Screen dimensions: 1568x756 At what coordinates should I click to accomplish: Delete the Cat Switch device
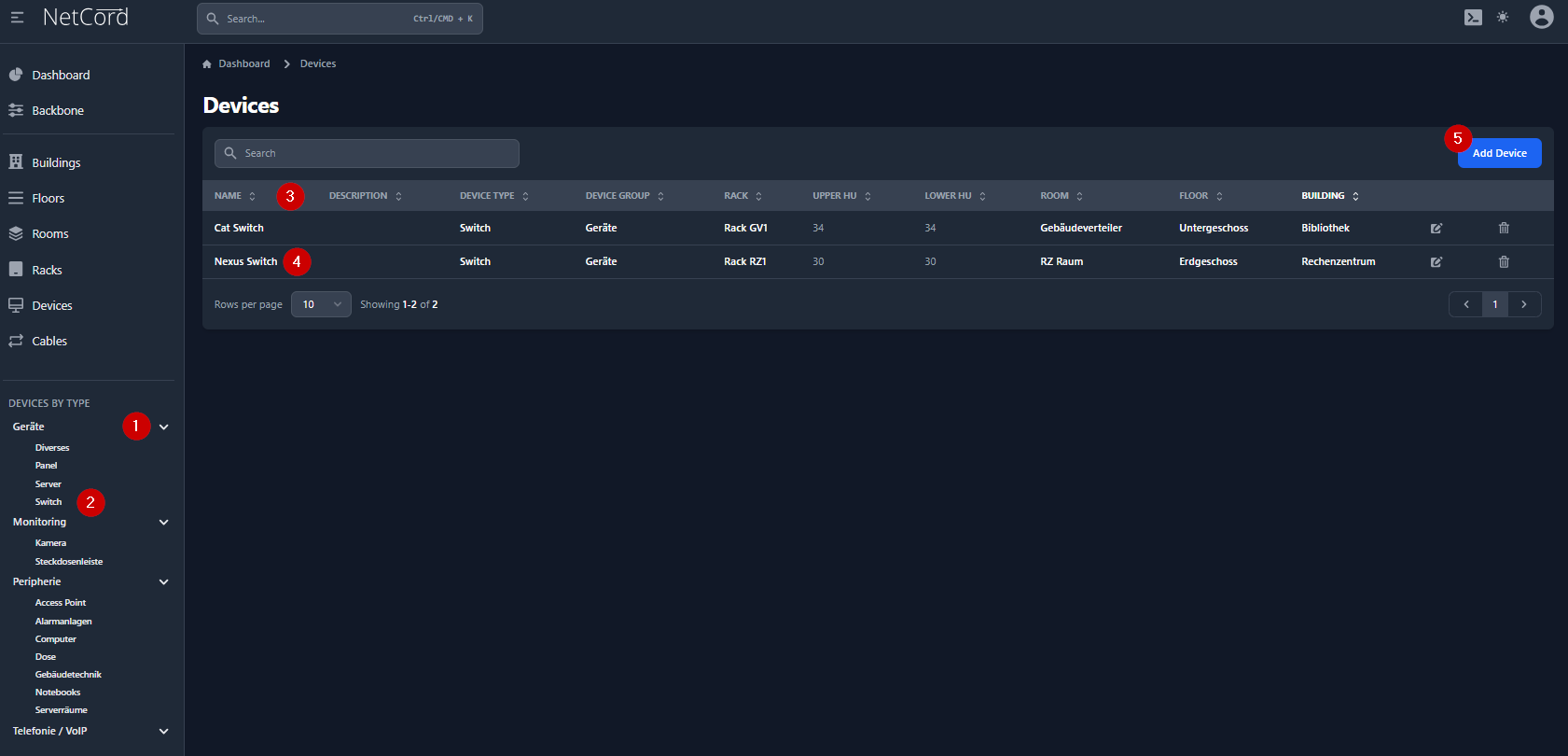1504,229
